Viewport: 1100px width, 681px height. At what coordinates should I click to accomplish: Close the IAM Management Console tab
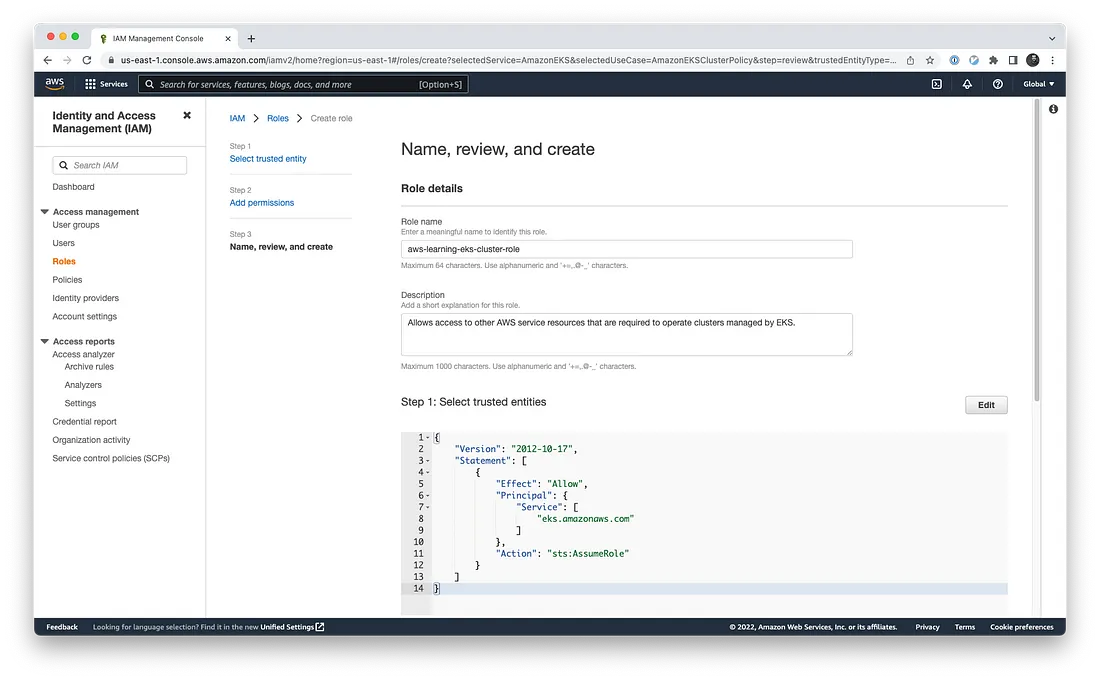pyautogui.click(x=228, y=39)
